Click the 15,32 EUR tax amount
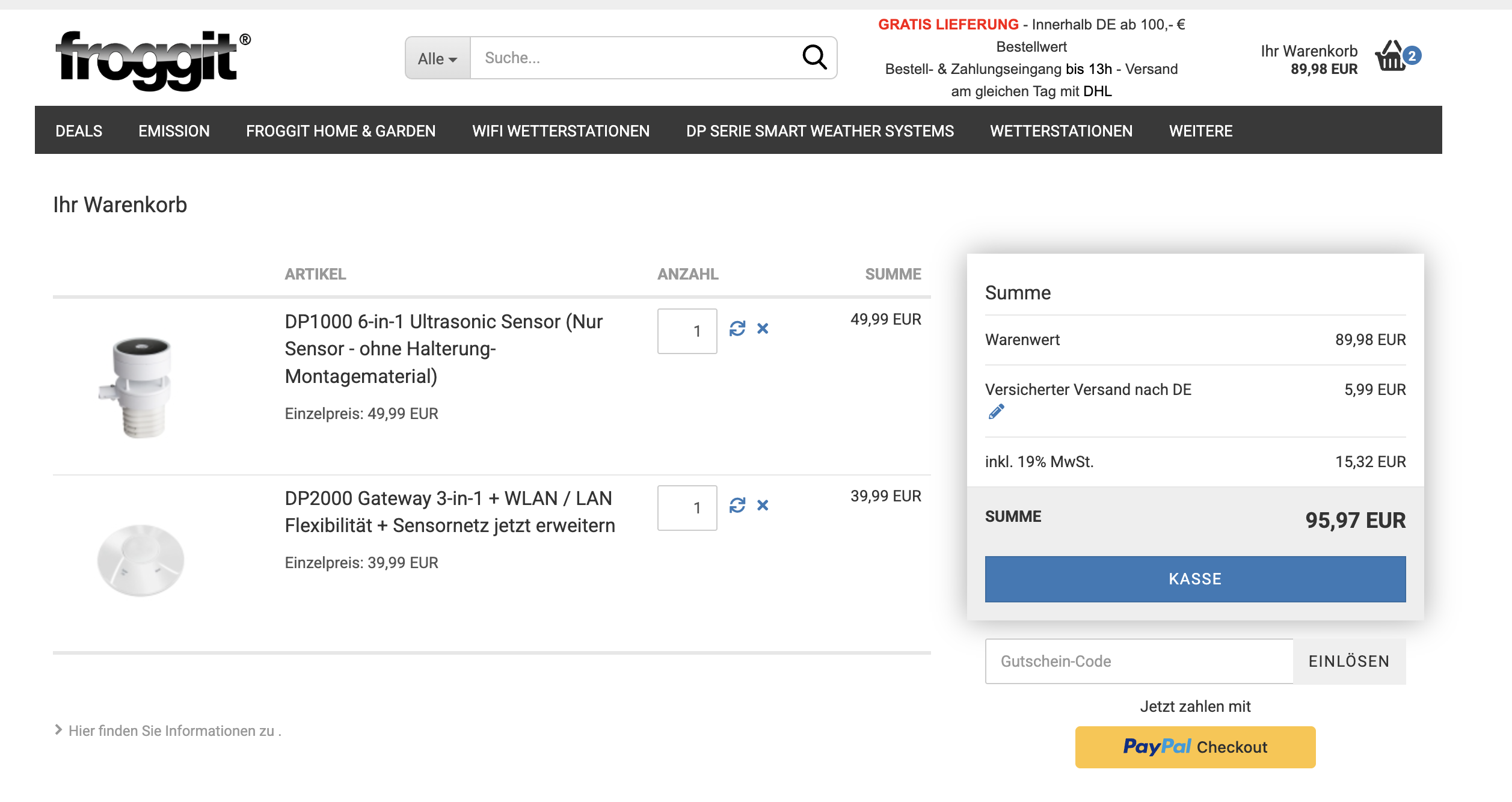Screen dimensions: 1512x802 1370,462
